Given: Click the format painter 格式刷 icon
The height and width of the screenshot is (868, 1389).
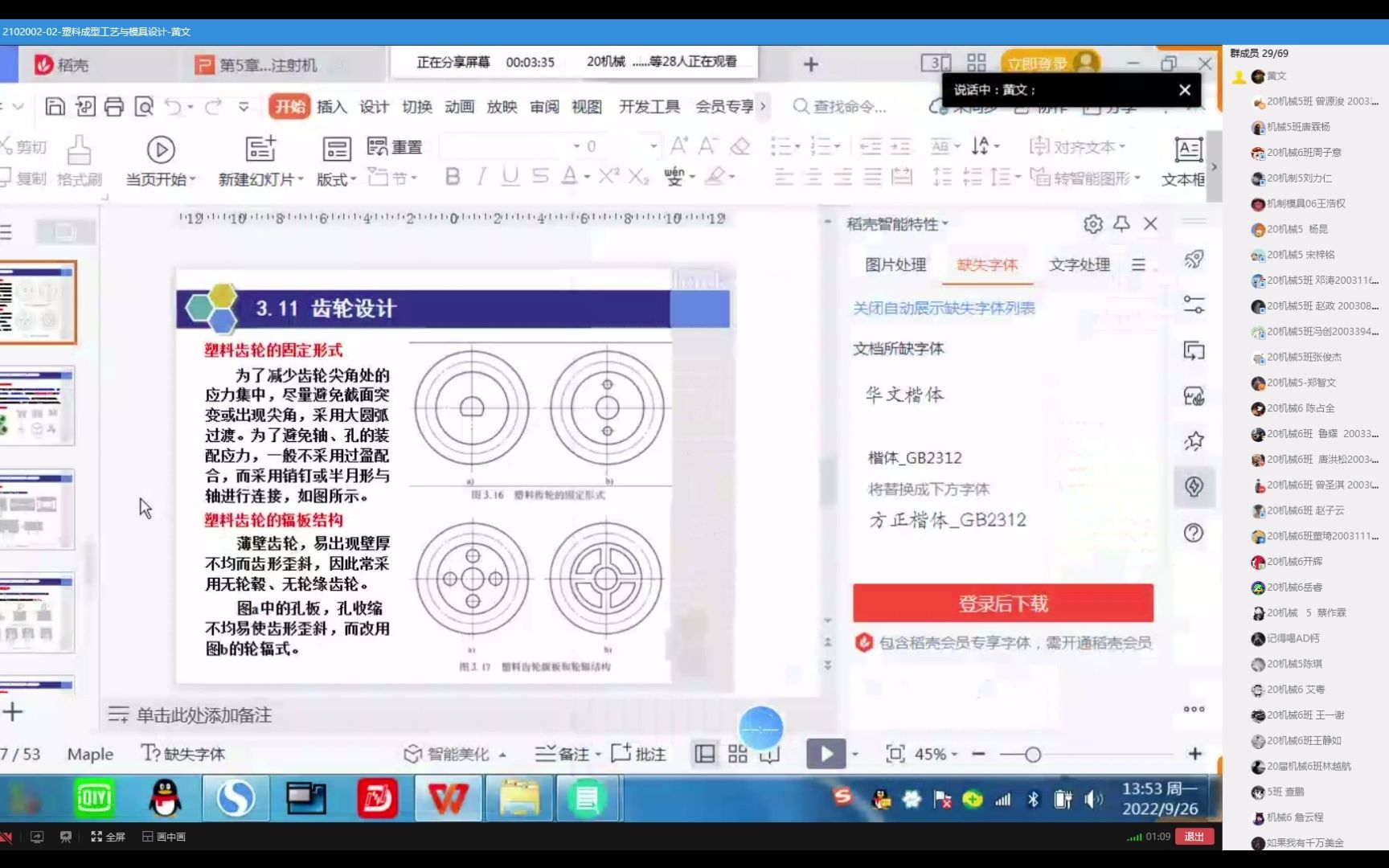Looking at the screenshot, I should 79,161.
